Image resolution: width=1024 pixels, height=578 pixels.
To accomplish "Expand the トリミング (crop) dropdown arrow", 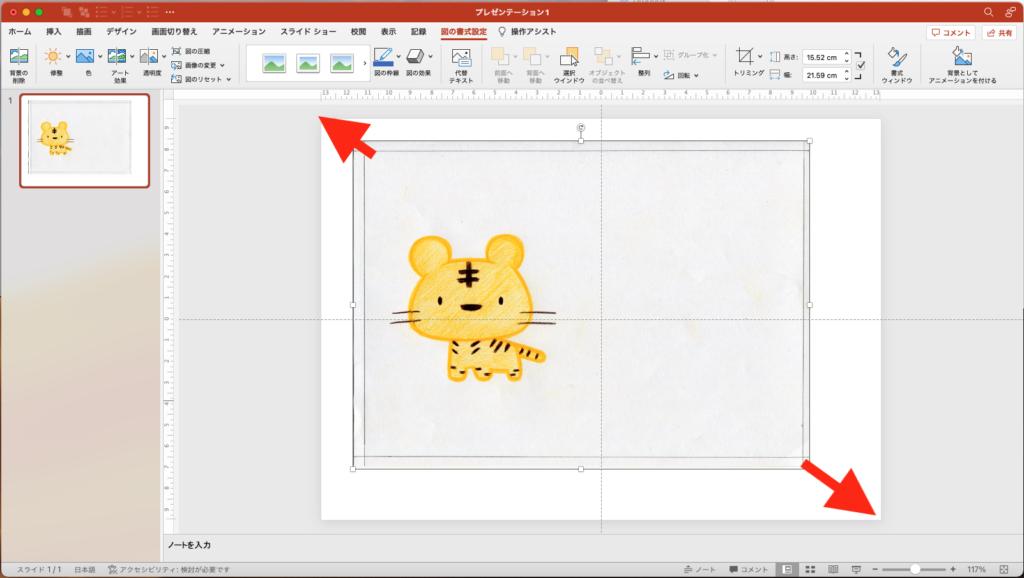I will [x=760, y=57].
